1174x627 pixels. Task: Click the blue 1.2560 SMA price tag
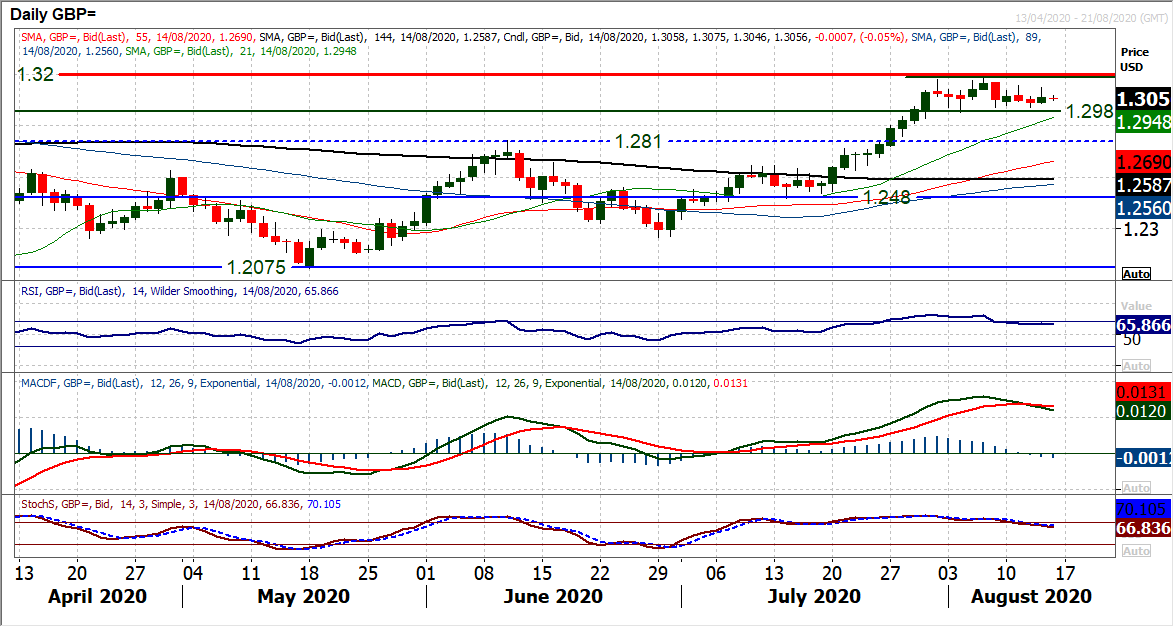pyautogui.click(x=1144, y=208)
